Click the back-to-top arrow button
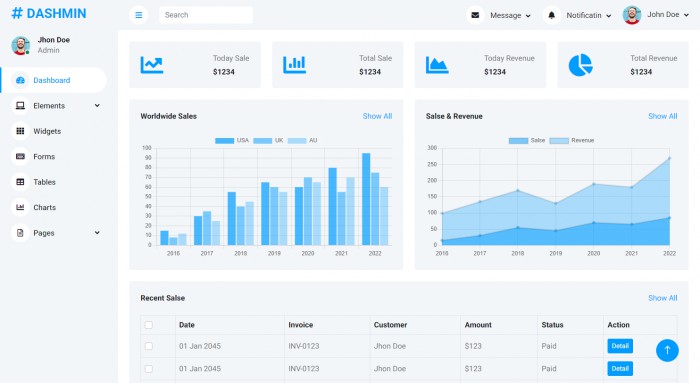Image resolution: width=700 pixels, height=383 pixels. (667, 350)
